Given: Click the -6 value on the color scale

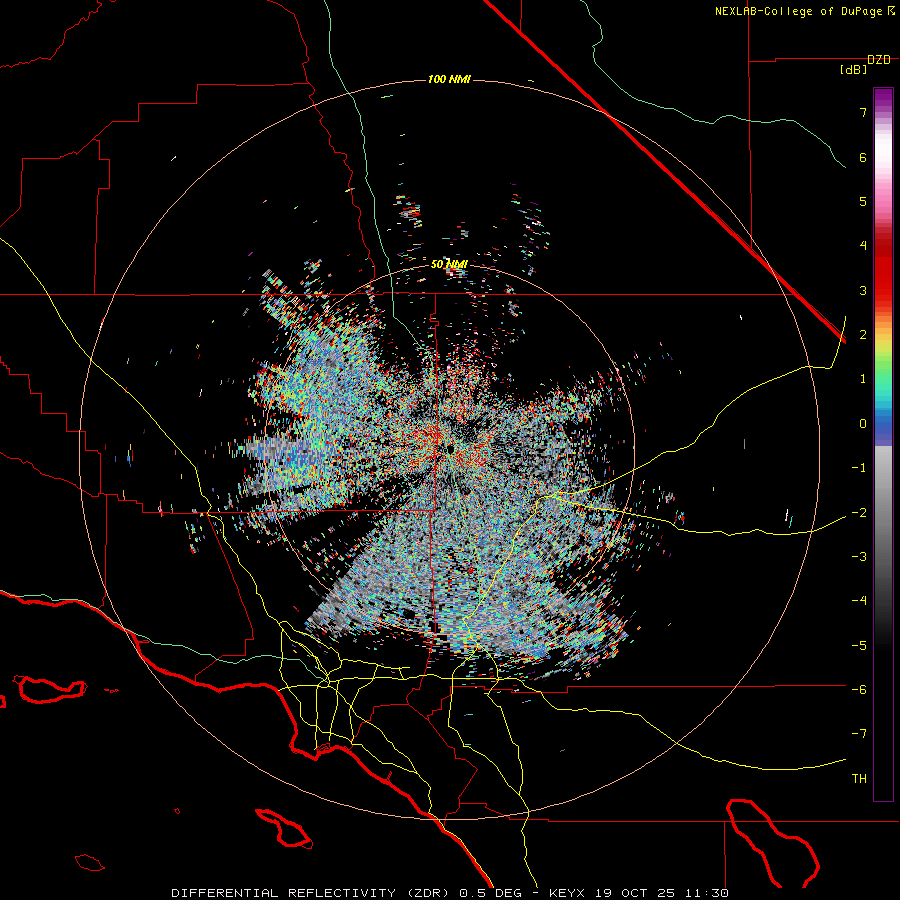Looking at the screenshot, I should (x=859, y=690).
